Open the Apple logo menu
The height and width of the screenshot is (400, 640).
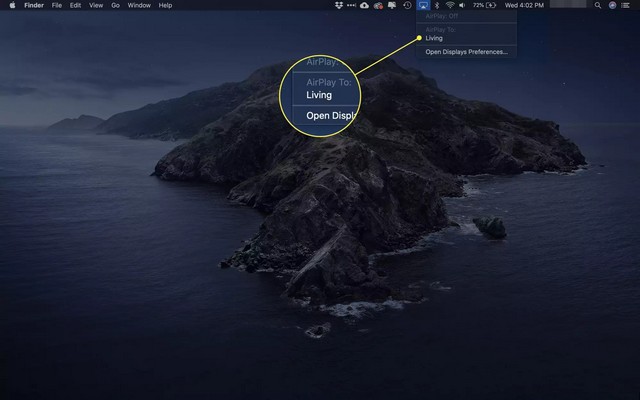(12, 5)
